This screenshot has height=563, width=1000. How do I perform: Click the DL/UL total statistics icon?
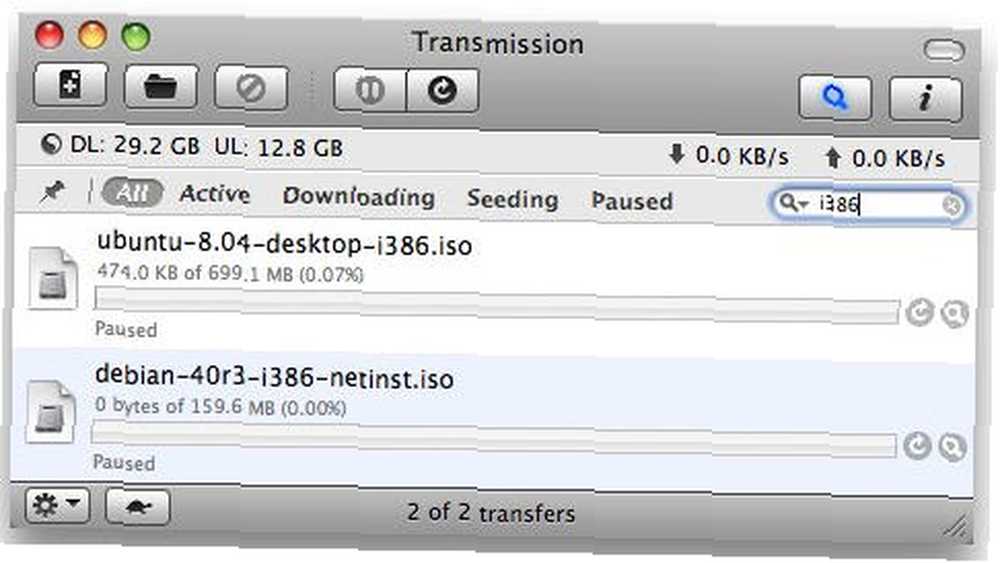[x=50, y=144]
